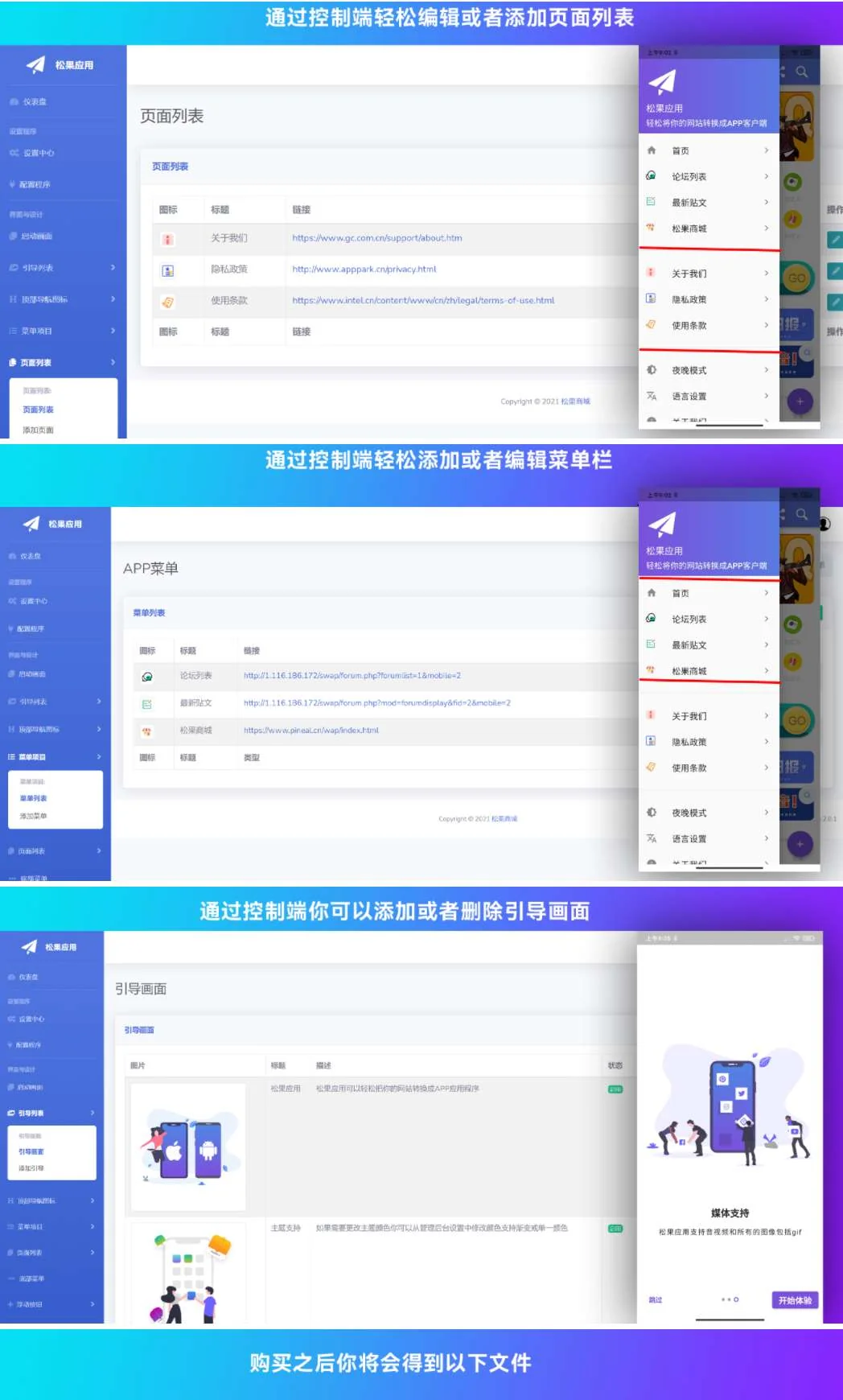Click 隐私政策 row icon in 页面列表 table
The height and width of the screenshot is (1400, 843).
(x=168, y=271)
